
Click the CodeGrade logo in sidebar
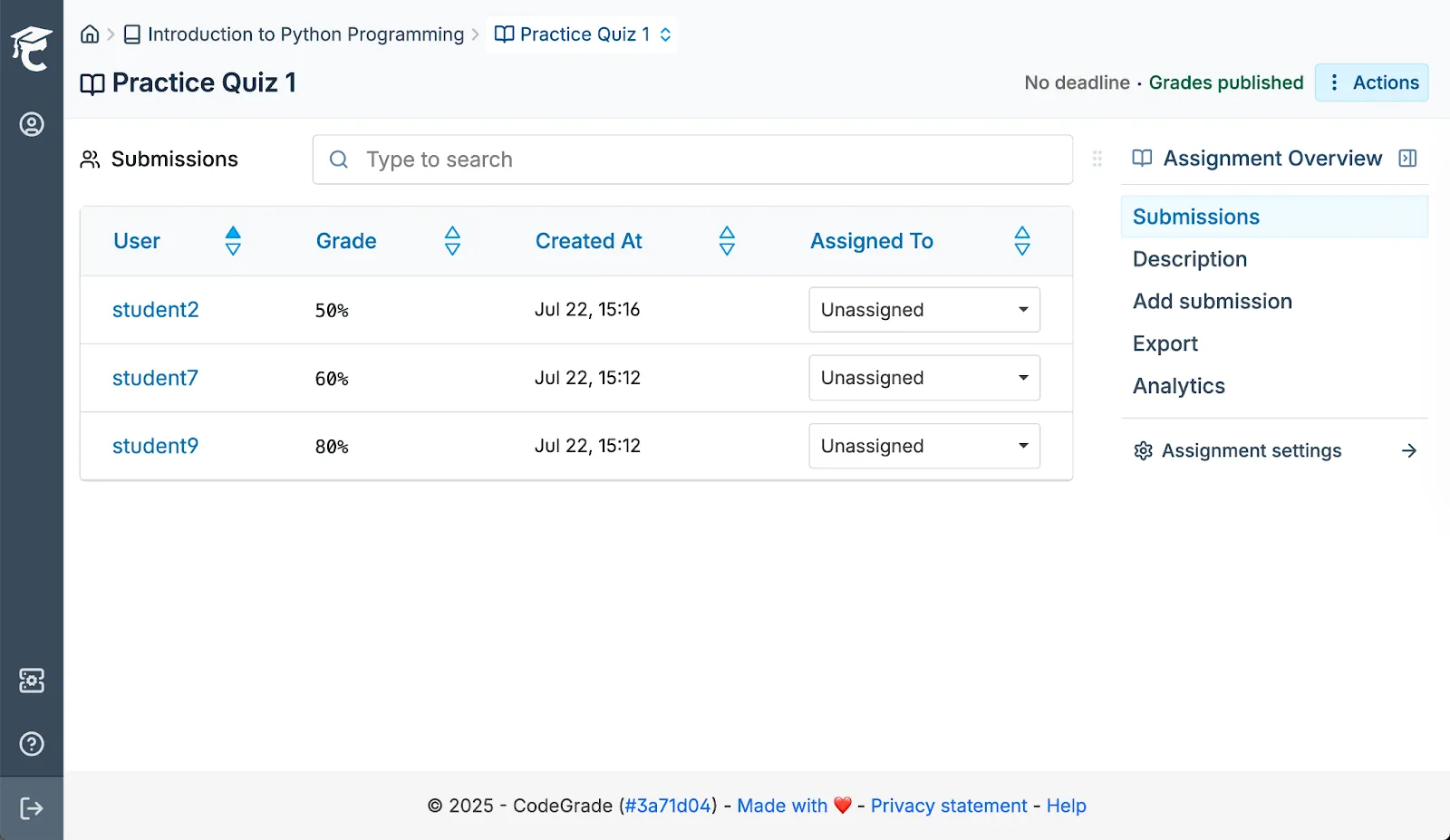click(x=32, y=48)
